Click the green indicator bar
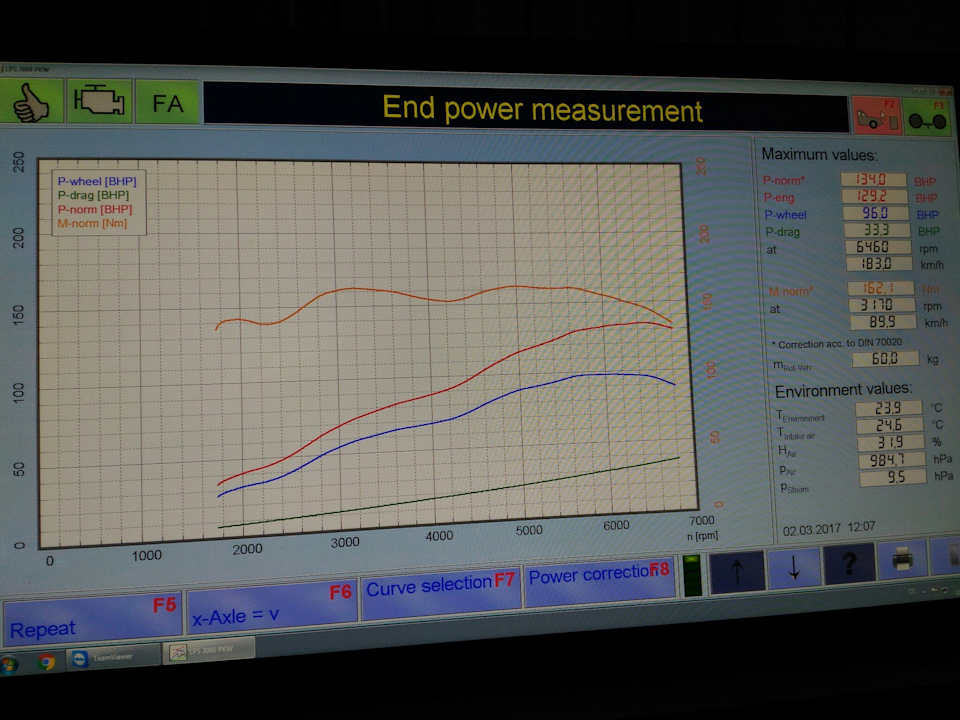960x720 pixels. [x=692, y=575]
